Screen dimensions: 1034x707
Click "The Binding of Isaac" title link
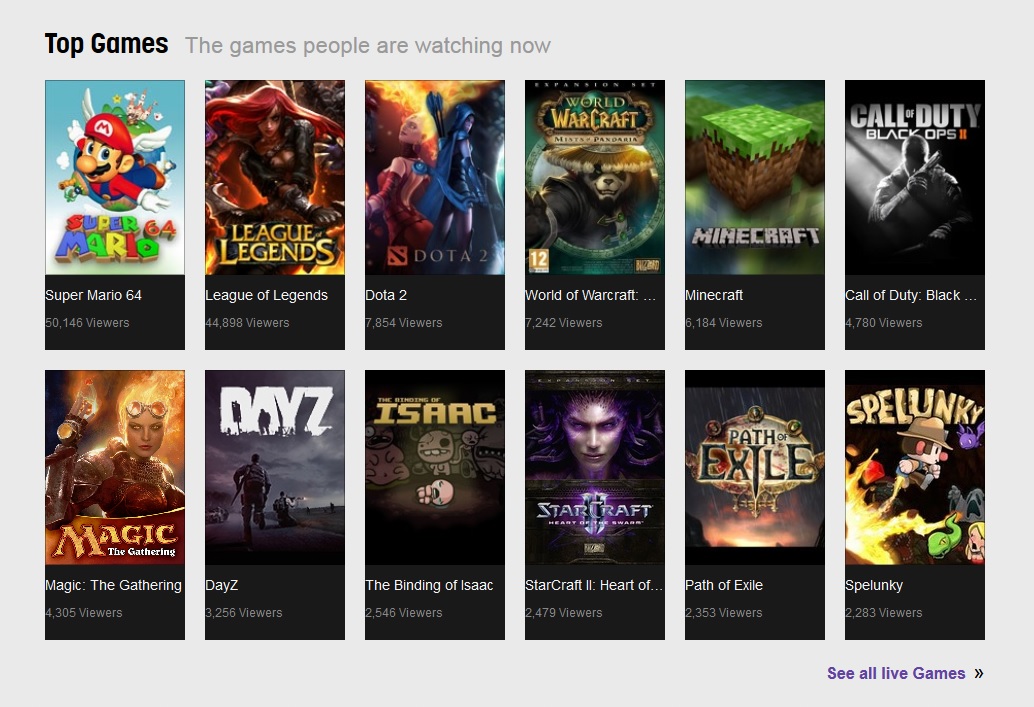(x=429, y=585)
